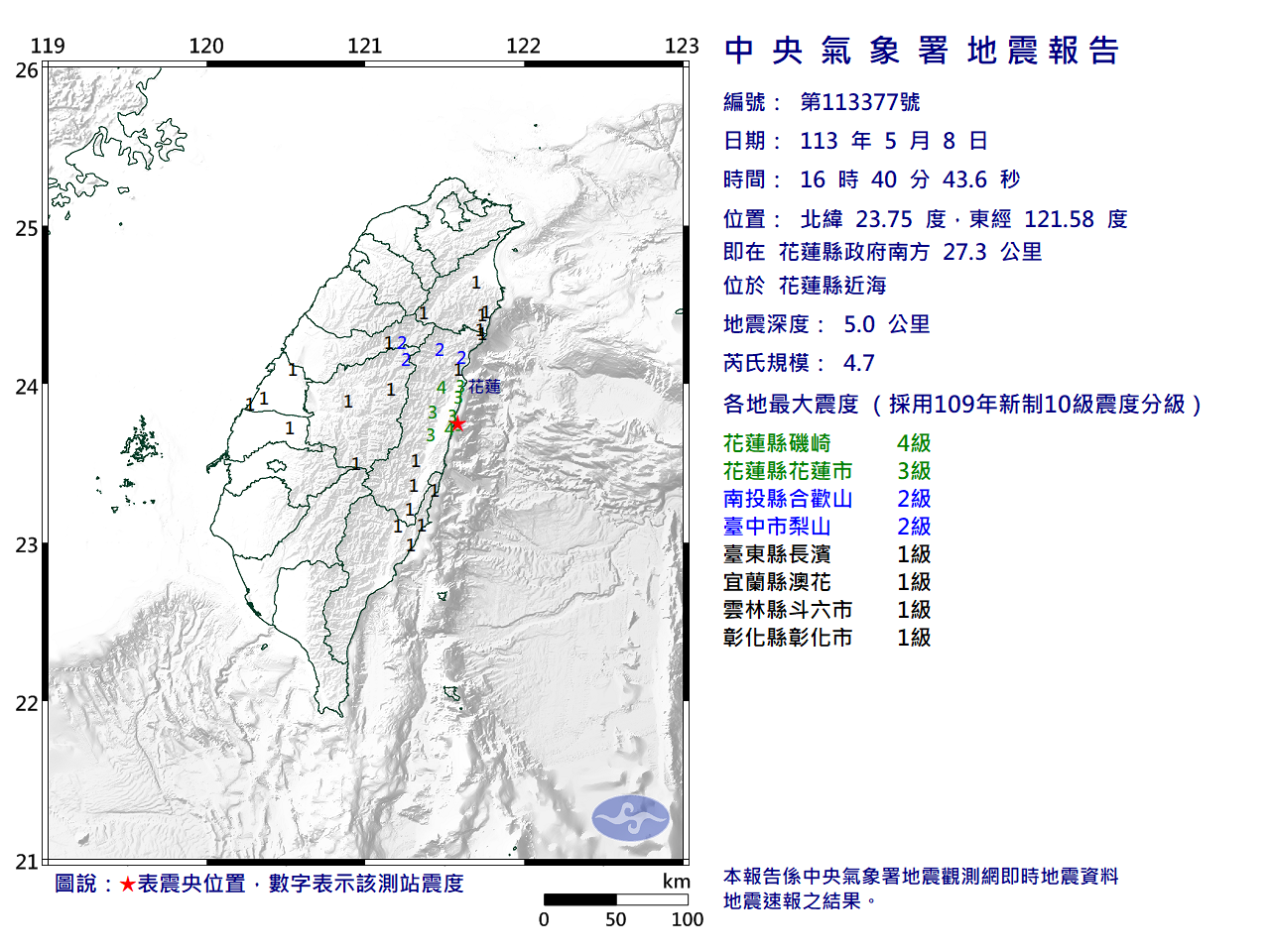This screenshot has width=1270, height=952.
Task: Click the agency logo watermark on map
Action: tap(631, 818)
